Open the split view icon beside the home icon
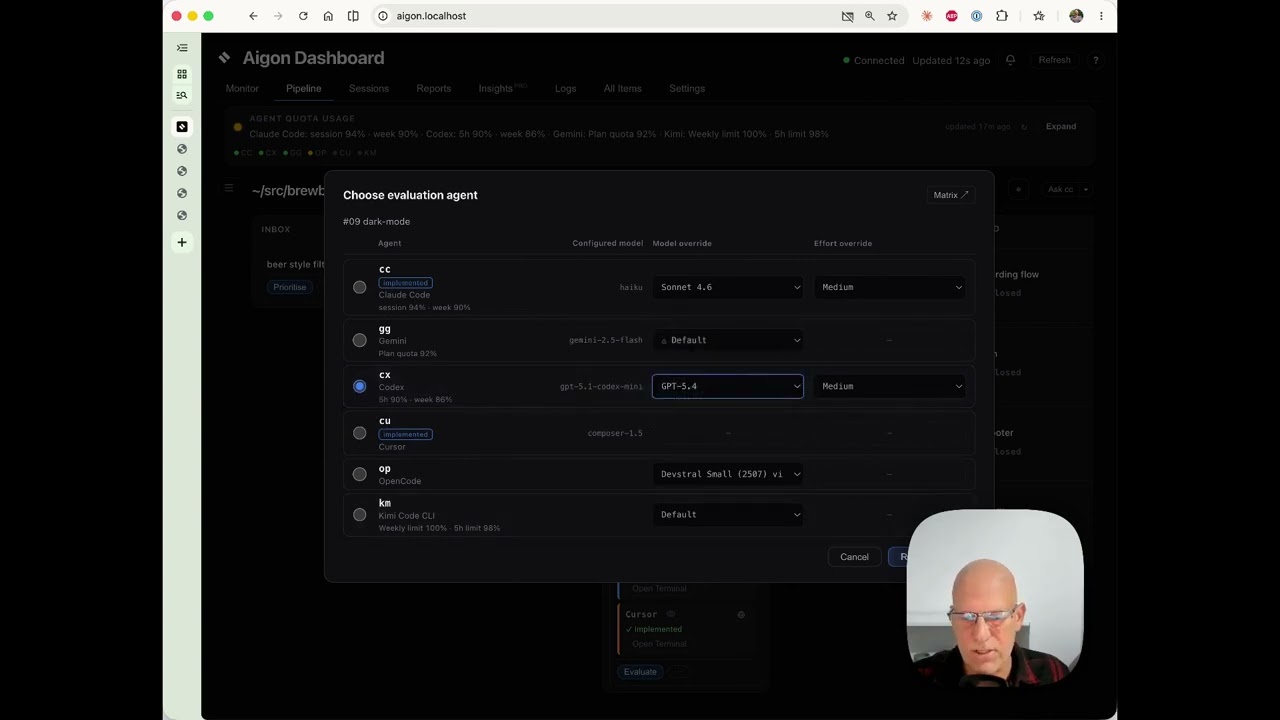1280x720 pixels. (353, 16)
